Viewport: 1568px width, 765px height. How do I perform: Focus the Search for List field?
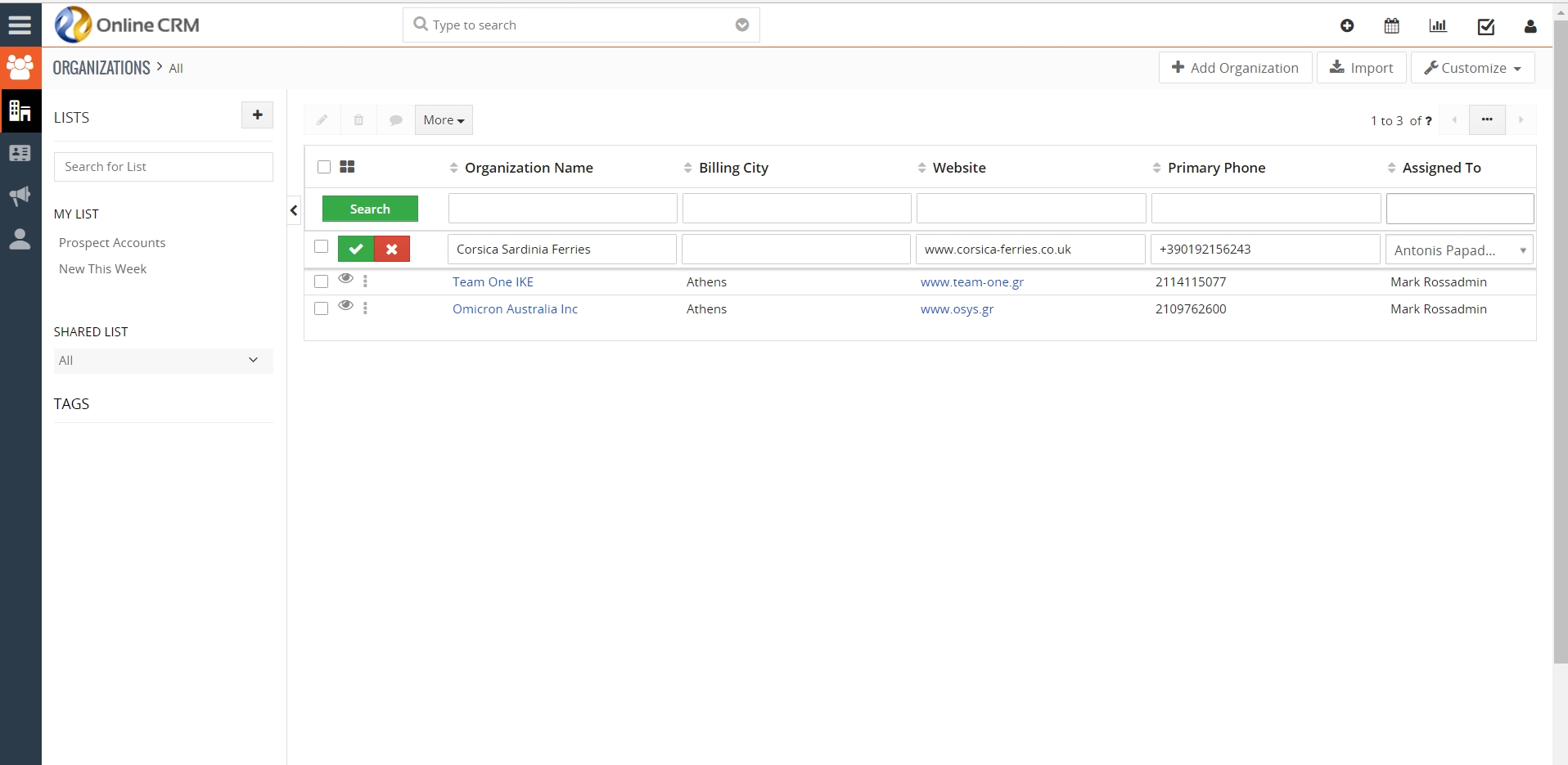click(x=164, y=167)
